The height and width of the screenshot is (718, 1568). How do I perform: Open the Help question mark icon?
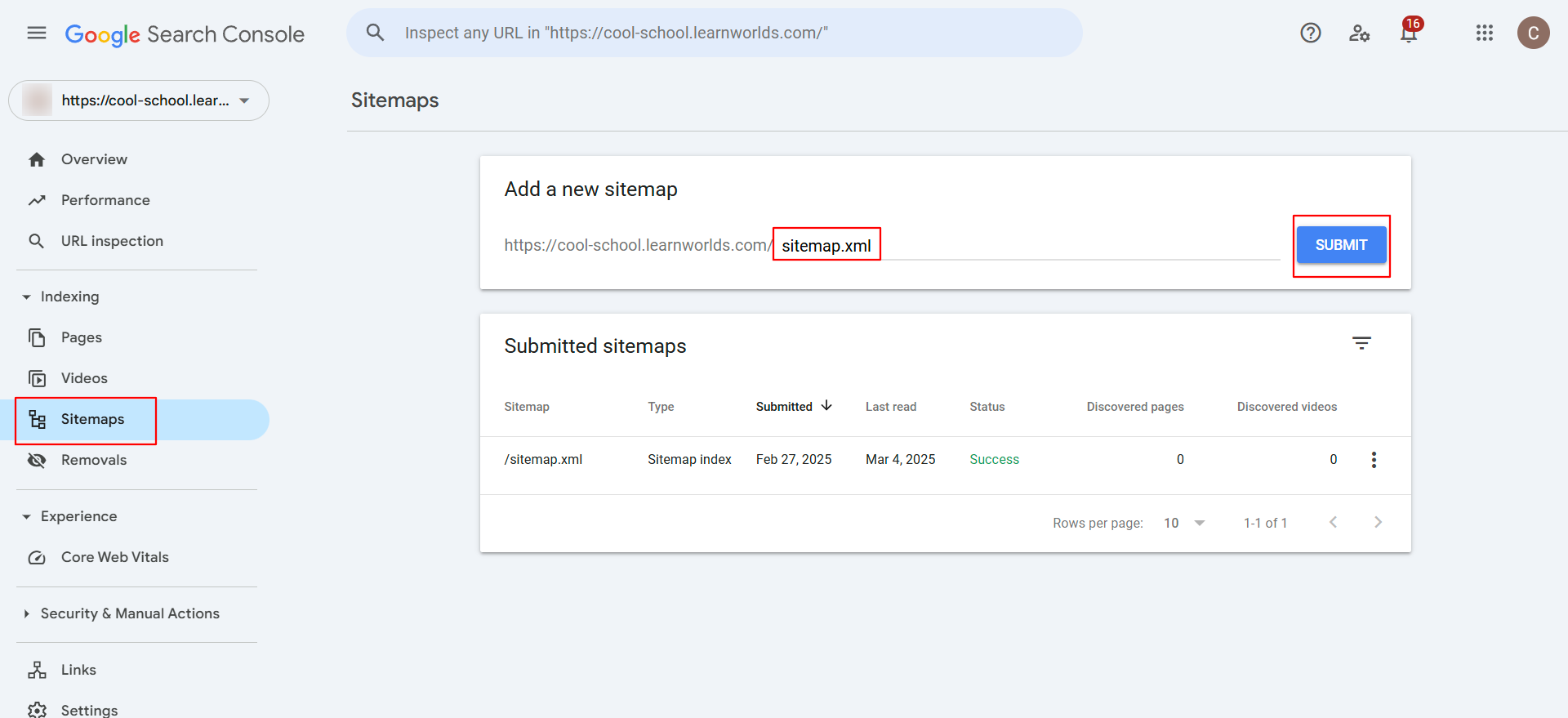[x=1311, y=33]
